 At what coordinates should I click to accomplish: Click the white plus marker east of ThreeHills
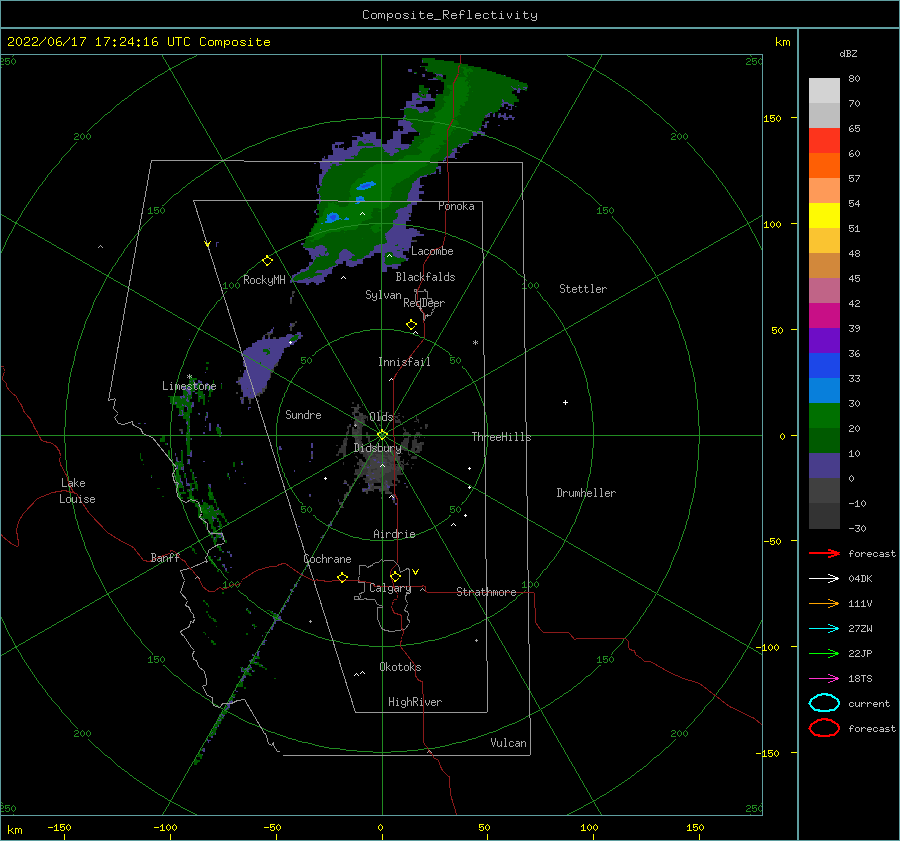(565, 402)
